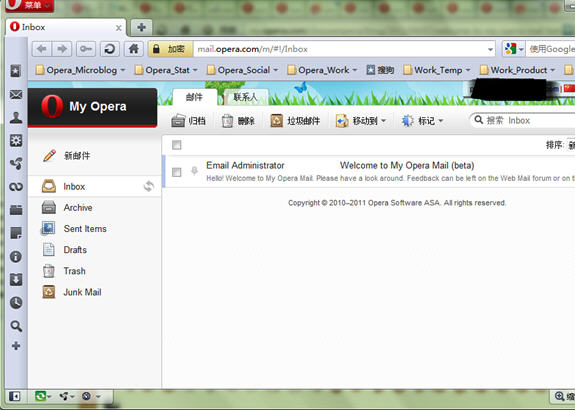Switch to the 邮件 tab
This screenshot has height=410, width=575.
click(x=194, y=97)
